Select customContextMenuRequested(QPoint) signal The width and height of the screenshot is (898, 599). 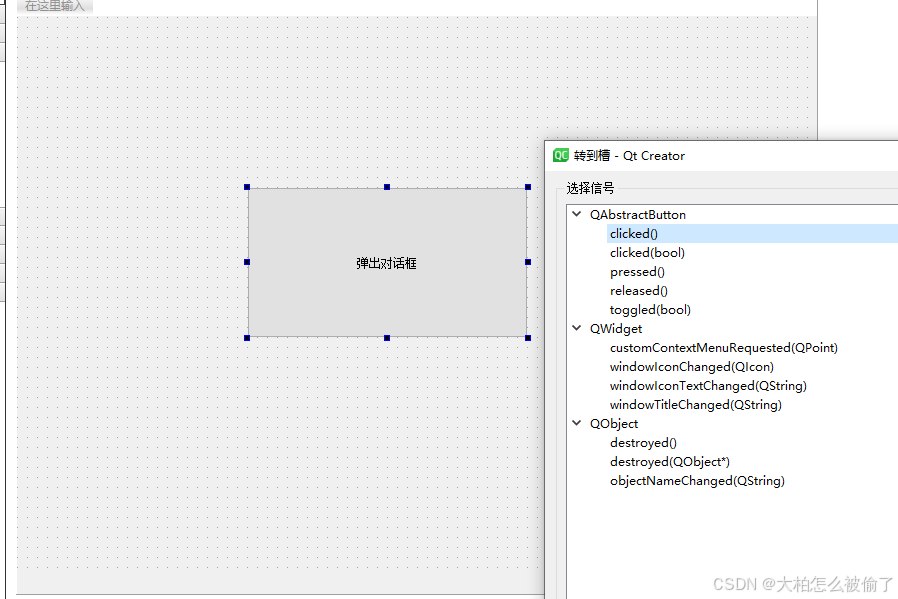pyautogui.click(x=723, y=348)
